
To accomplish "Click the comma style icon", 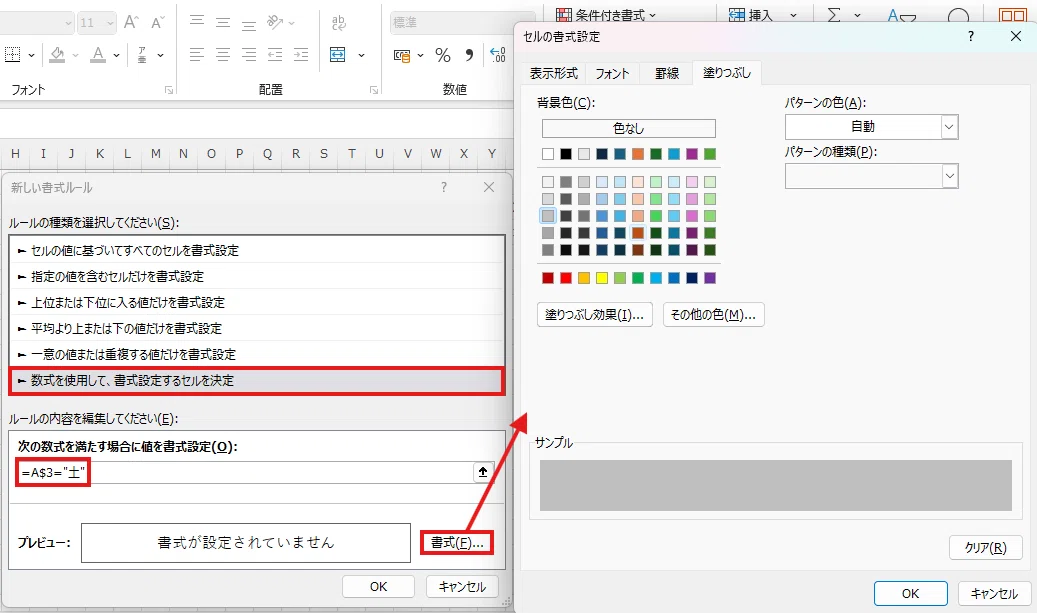I will point(469,55).
